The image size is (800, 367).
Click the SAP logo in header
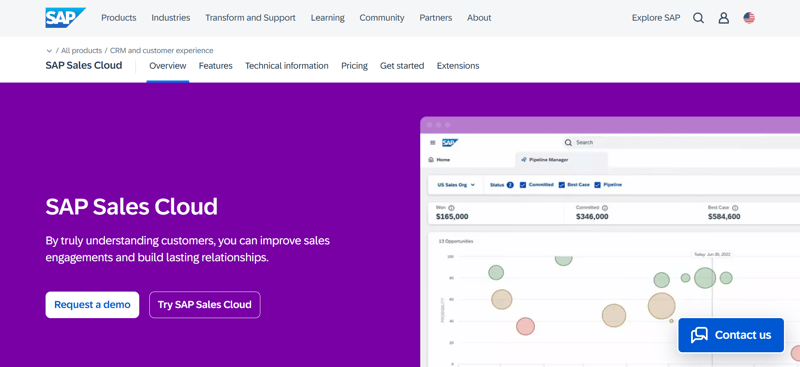[65, 18]
